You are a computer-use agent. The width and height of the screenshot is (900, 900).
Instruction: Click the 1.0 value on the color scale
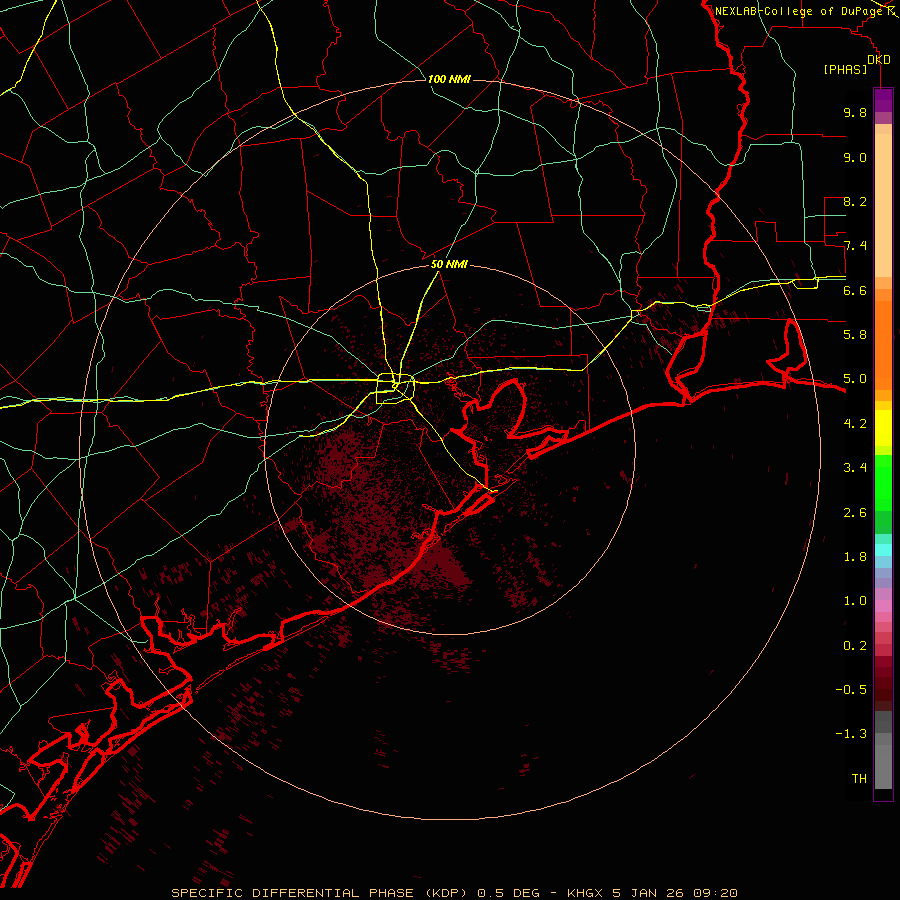click(855, 601)
